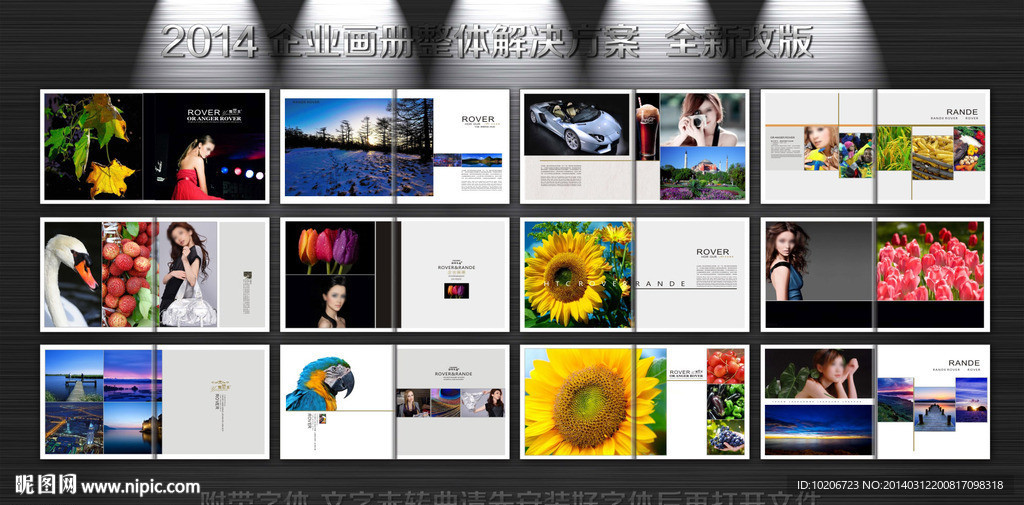Select the eggplant and peppers photo

pyautogui.click(x=726, y=401)
